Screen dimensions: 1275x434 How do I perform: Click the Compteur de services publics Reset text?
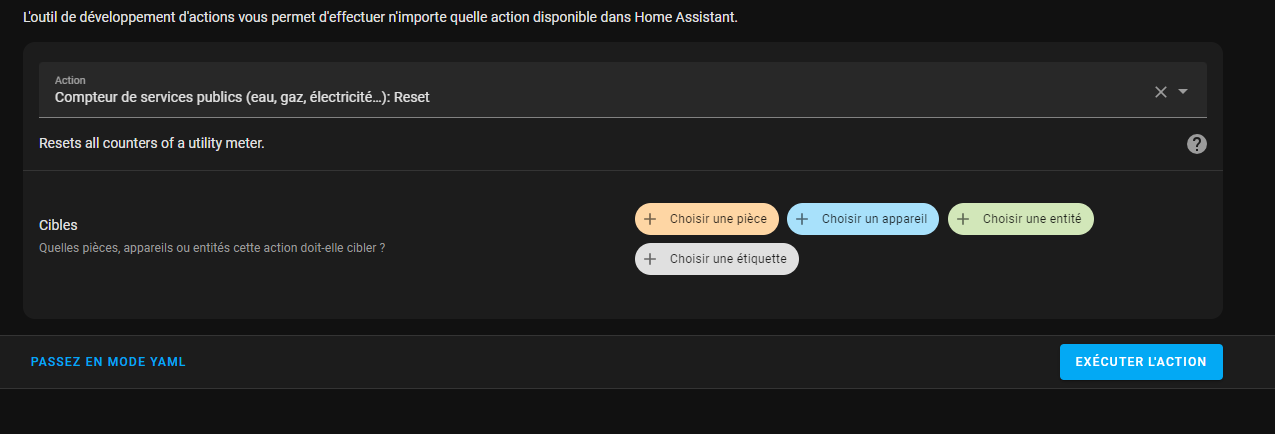tap(242, 98)
